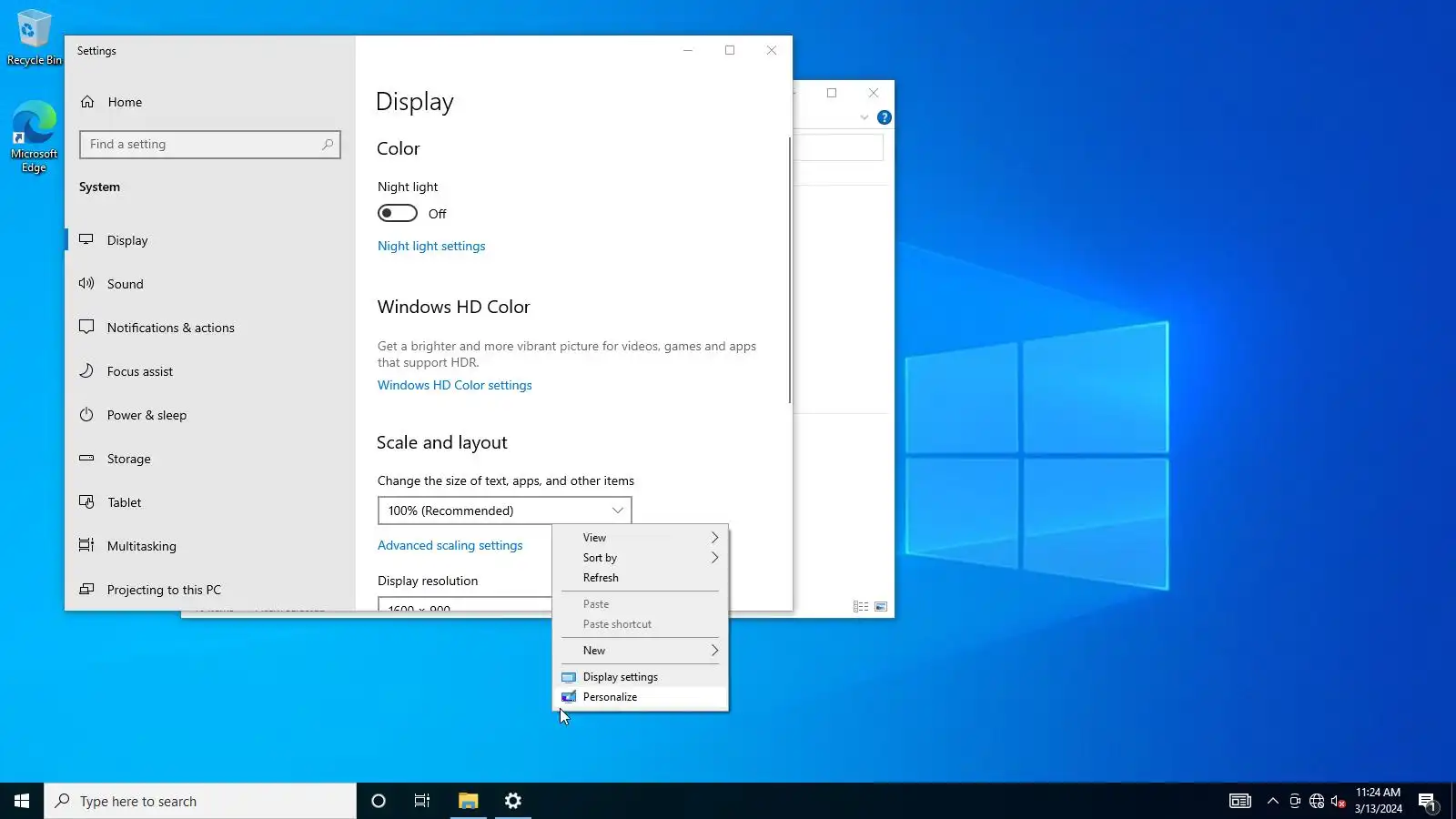The width and height of the screenshot is (1456, 819).
Task: Select Display settings in context menu
Action: click(x=641, y=677)
